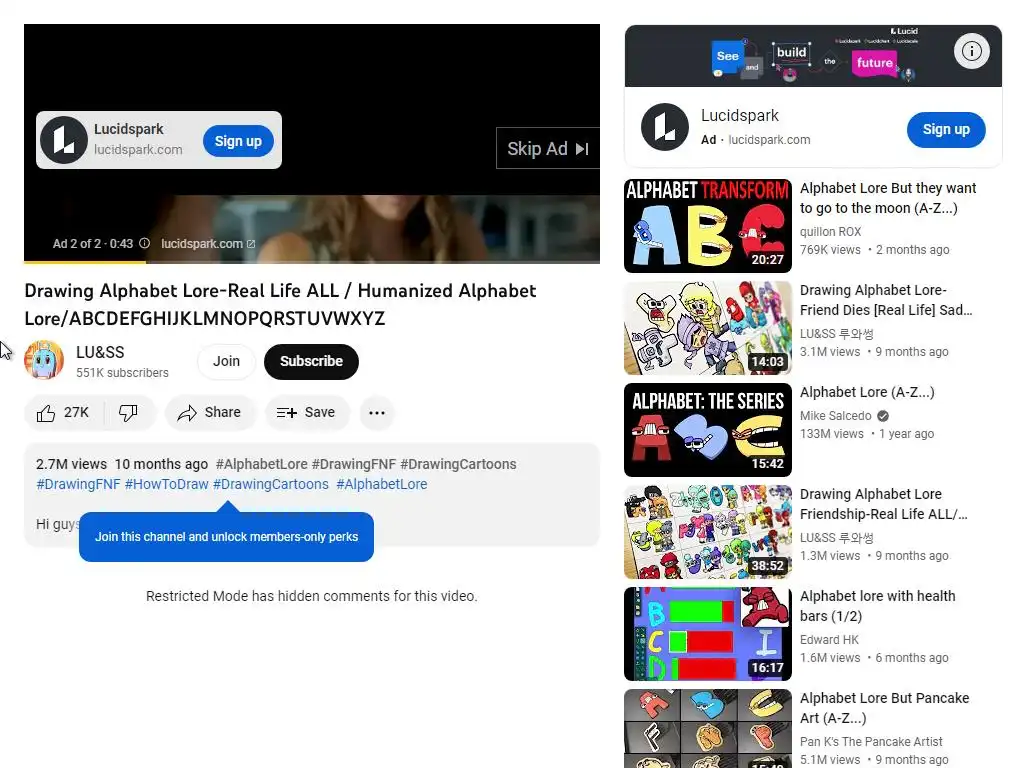This screenshot has width=1024, height=768.
Task: Click the info icon on sidebar ad banner
Action: click(971, 51)
